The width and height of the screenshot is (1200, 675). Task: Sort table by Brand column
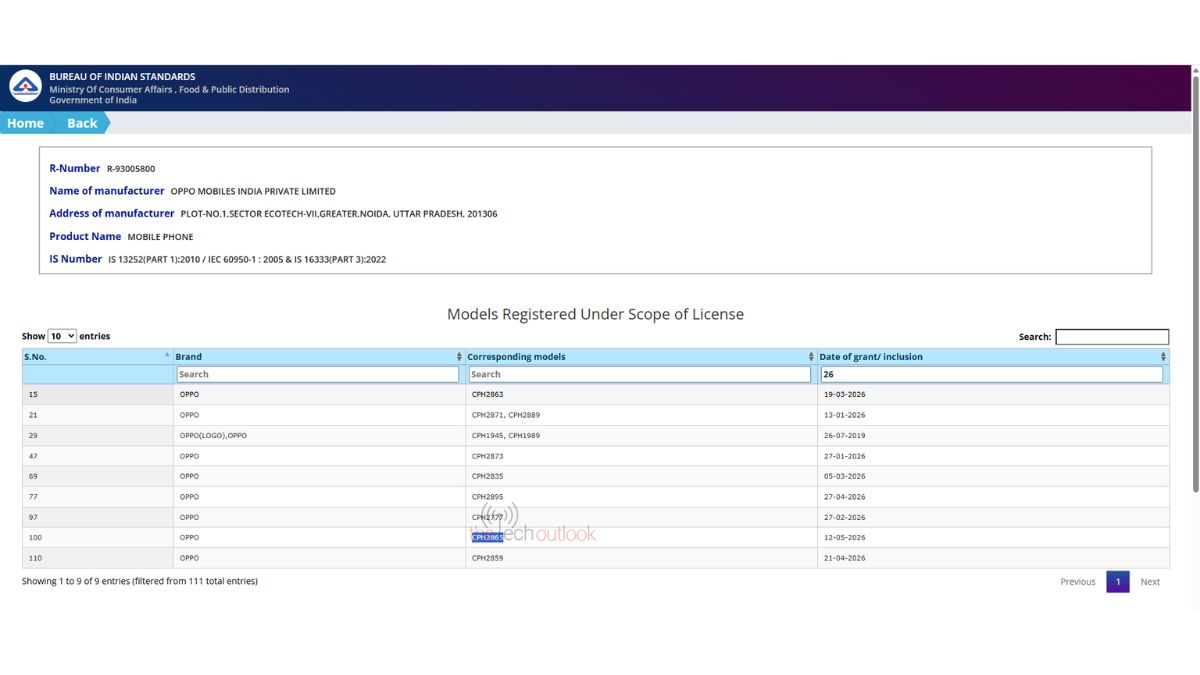[319, 356]
